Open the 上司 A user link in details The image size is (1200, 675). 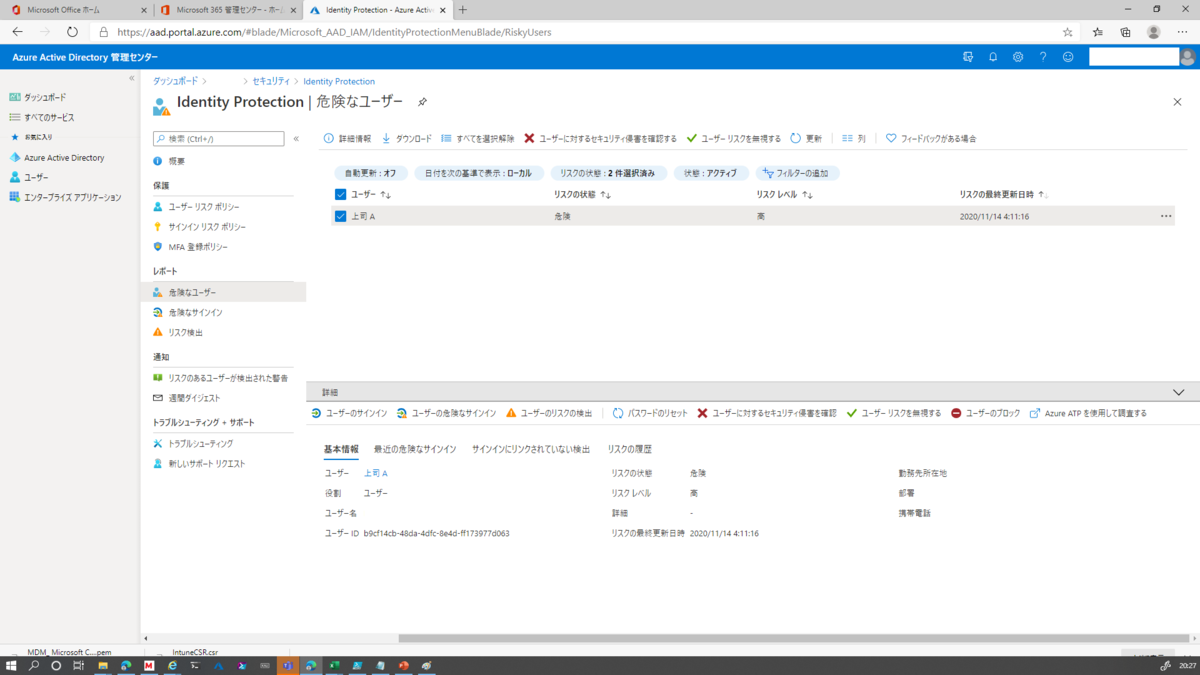click(x=375, y=473)
